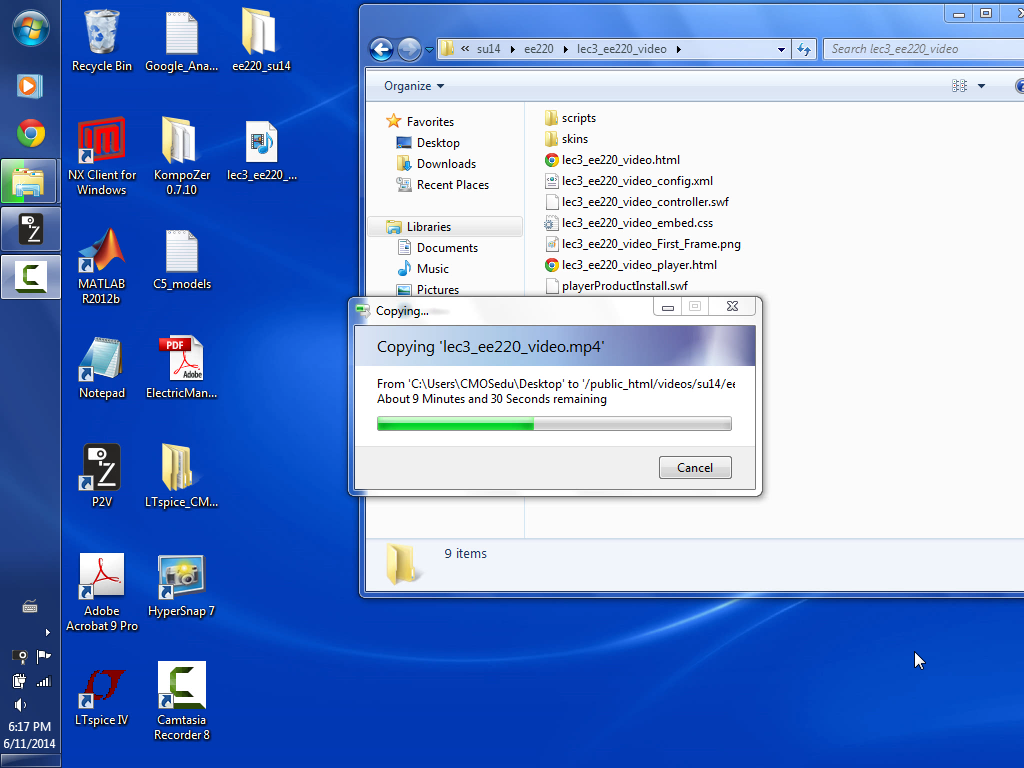Select the lec3_ee220_... video file on desktop
Image resolution: width=1024 pixels, height=768 pixels.
261,150
